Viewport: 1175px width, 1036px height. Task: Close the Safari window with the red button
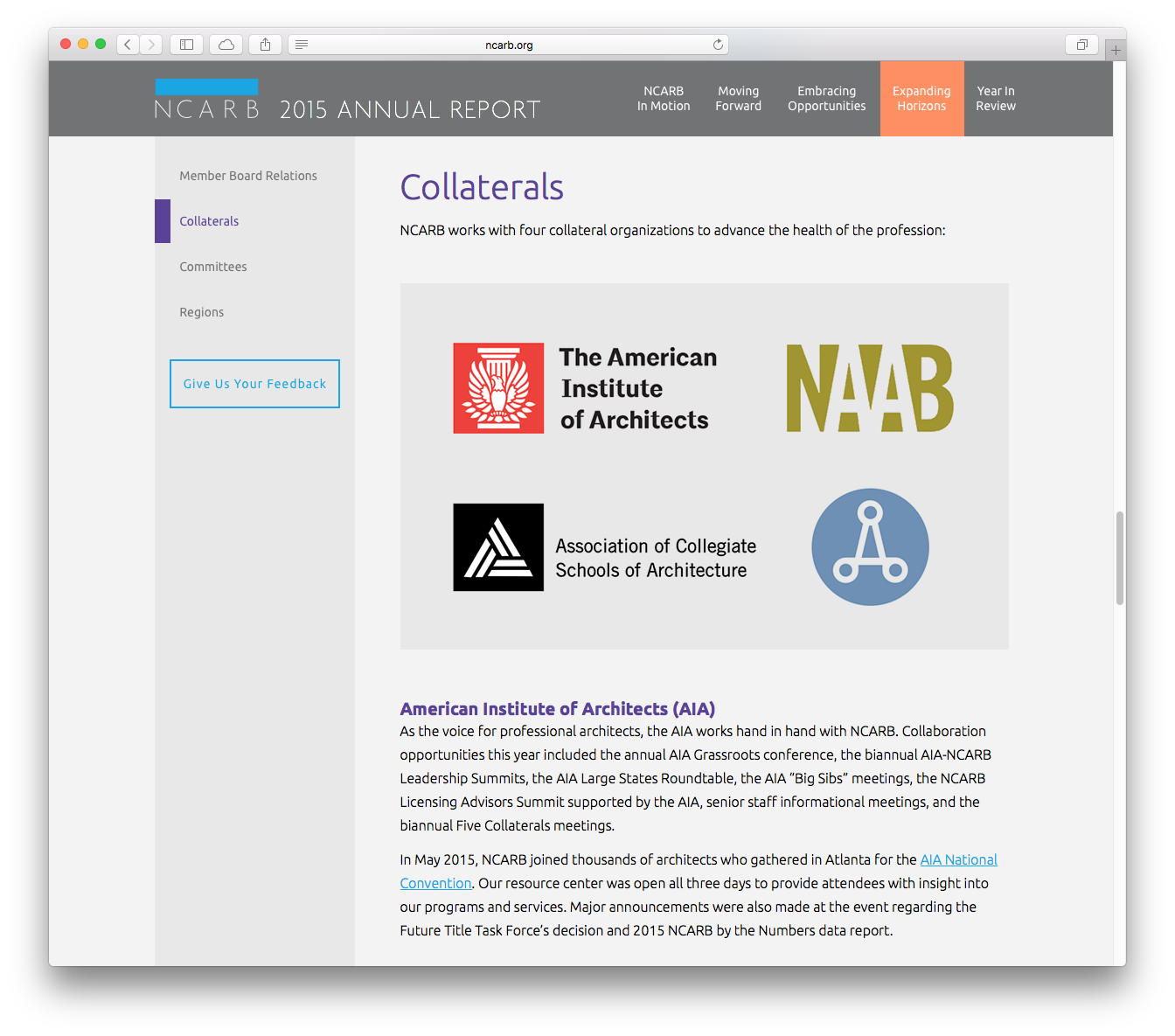click(x=66, y=44)
